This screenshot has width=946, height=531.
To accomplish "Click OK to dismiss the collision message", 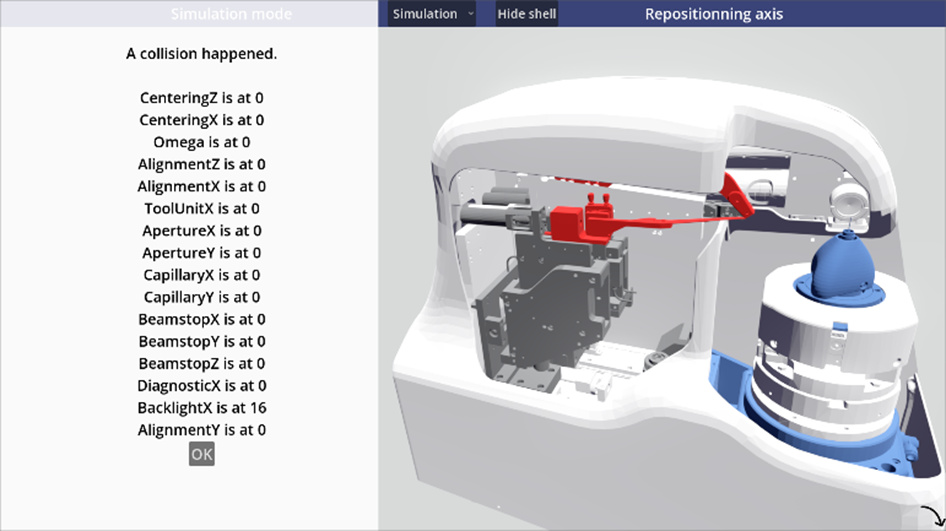I will coord(202,454).
